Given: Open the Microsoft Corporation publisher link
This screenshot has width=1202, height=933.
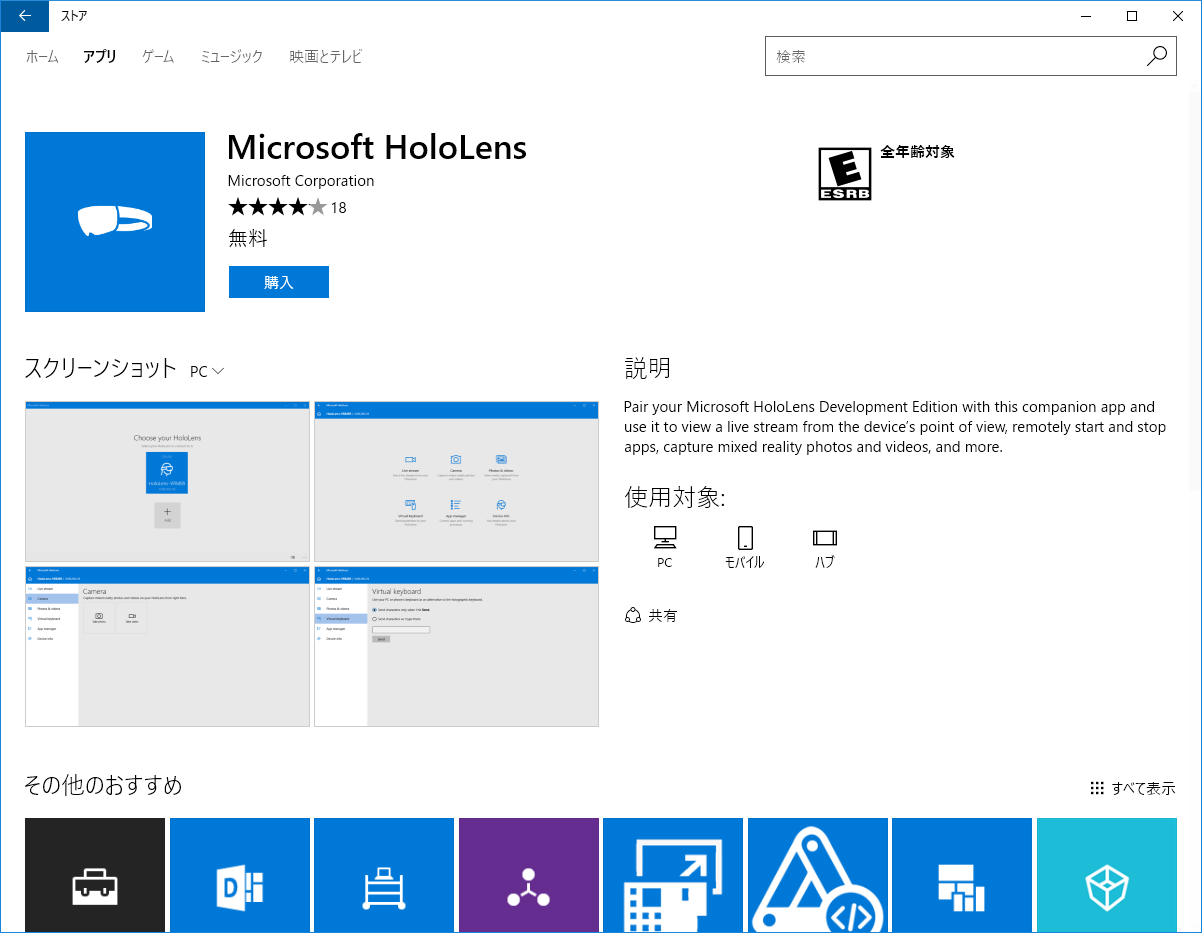Looking at the screenshot, I should pos(301,181).
